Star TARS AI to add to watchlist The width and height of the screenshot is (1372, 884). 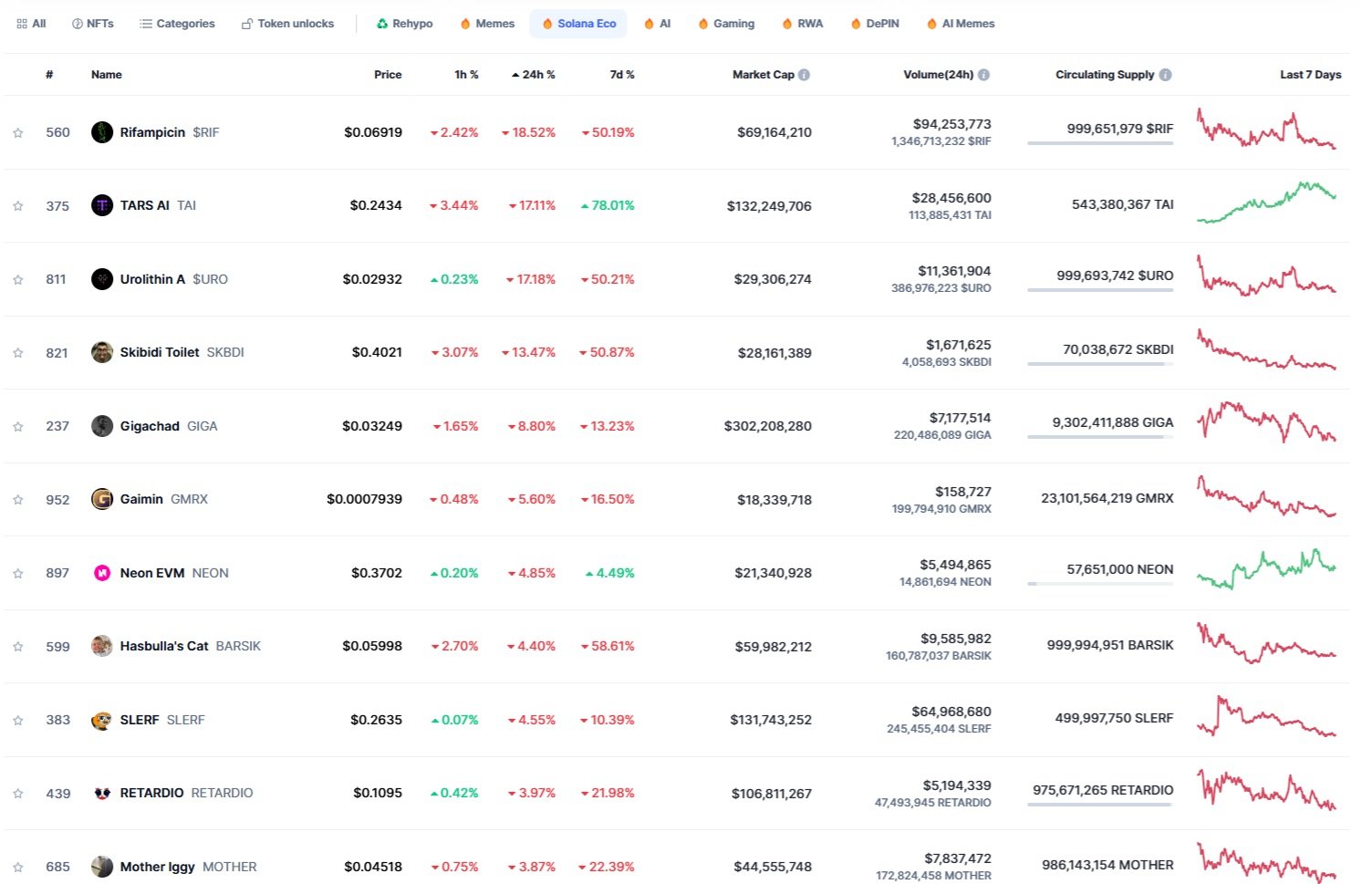(18, 206)
